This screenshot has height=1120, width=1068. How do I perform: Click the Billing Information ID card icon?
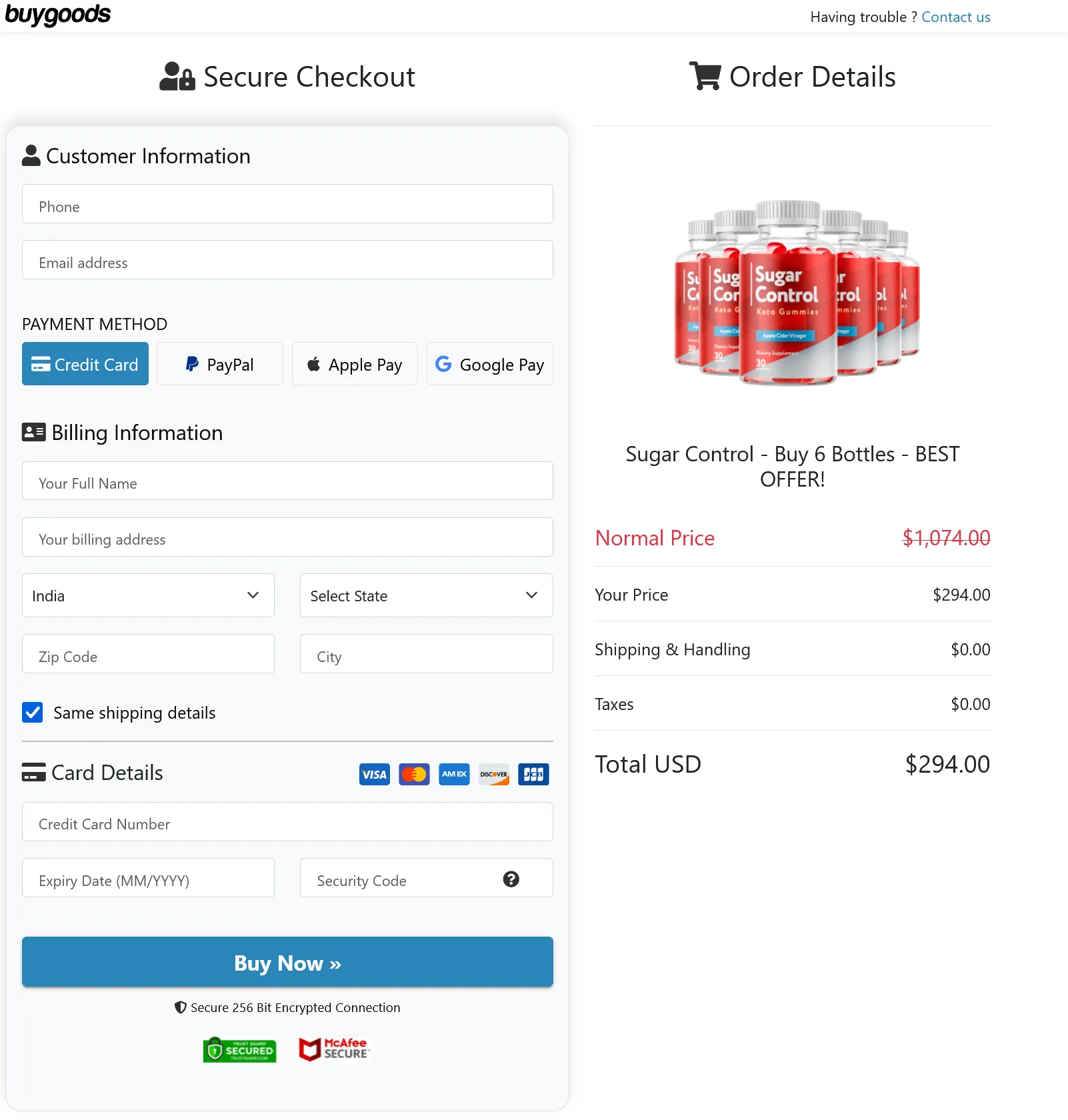[34, 432]
